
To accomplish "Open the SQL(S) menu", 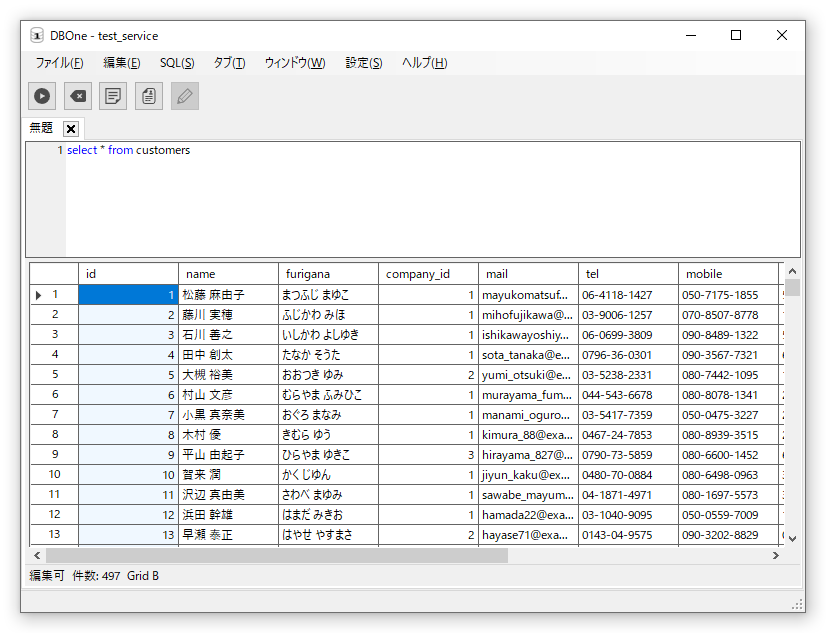I will [177, 63].
